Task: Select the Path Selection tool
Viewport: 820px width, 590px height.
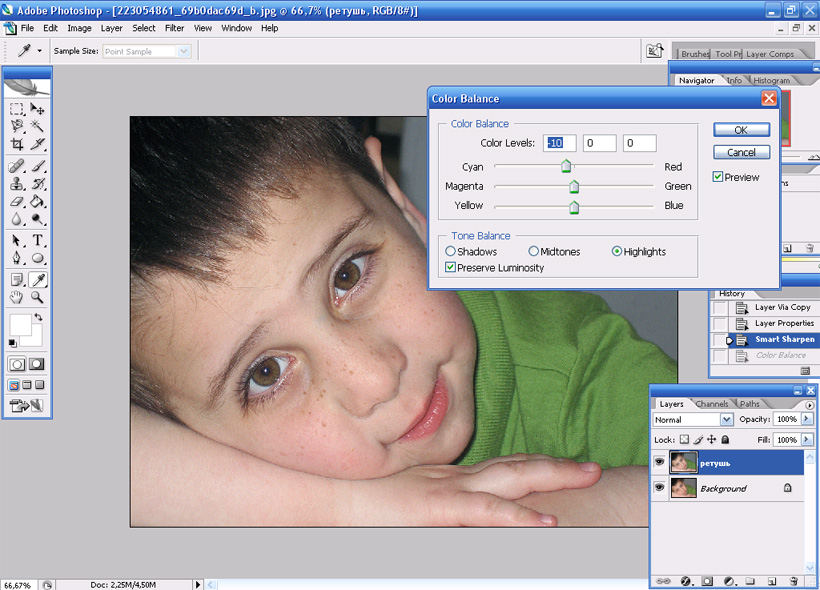Action: click(17, 241)
